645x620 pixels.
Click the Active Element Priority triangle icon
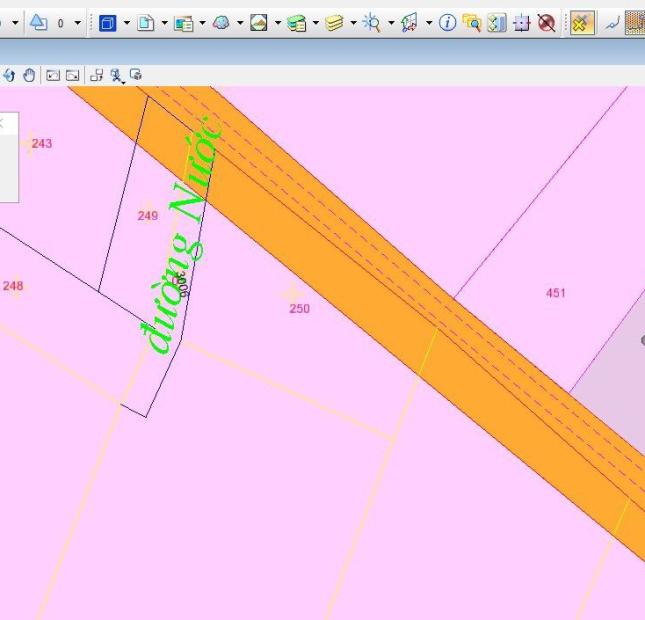click(x=39, y=23)
